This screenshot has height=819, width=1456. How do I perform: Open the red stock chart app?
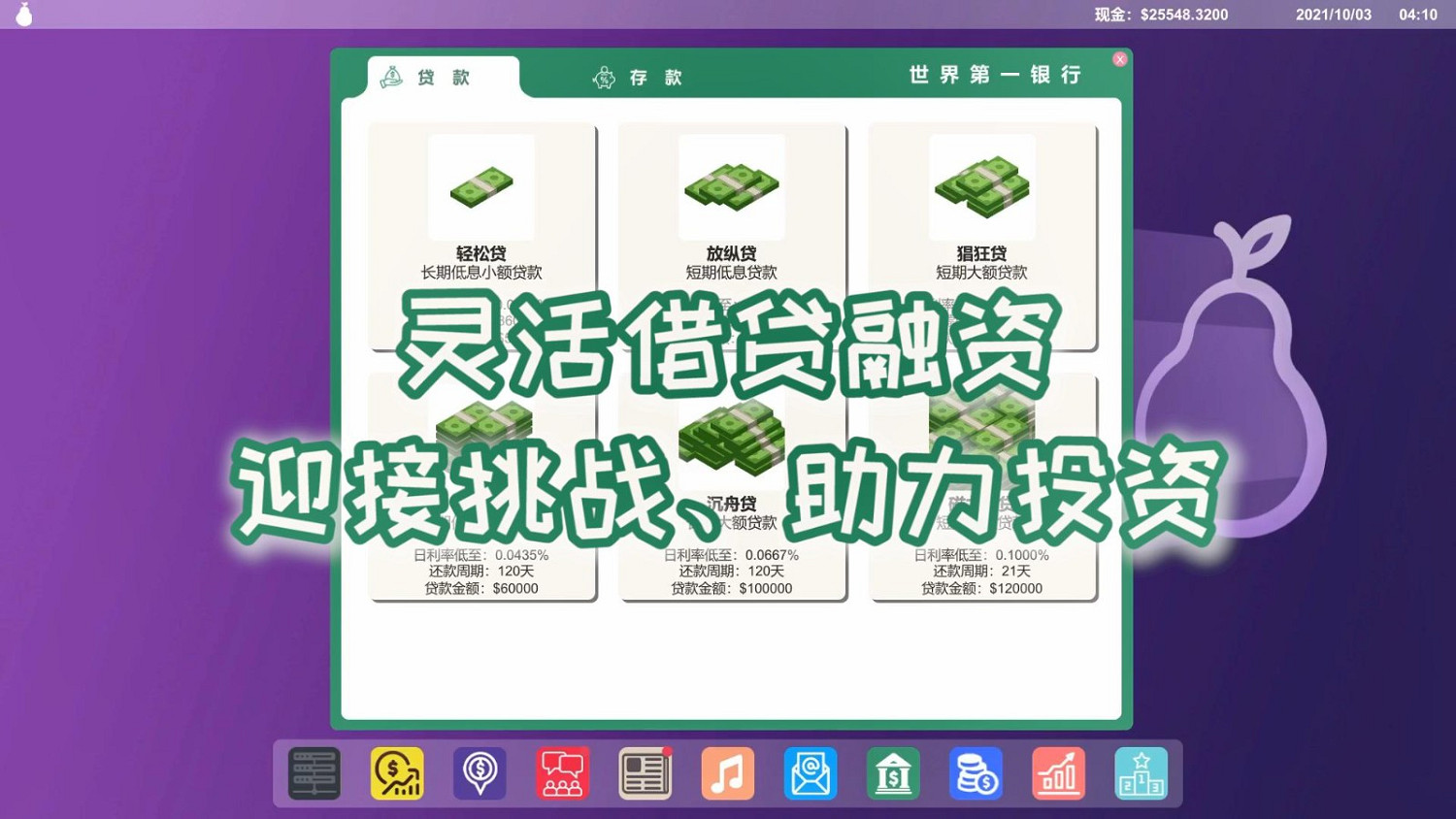[1058, 773]
